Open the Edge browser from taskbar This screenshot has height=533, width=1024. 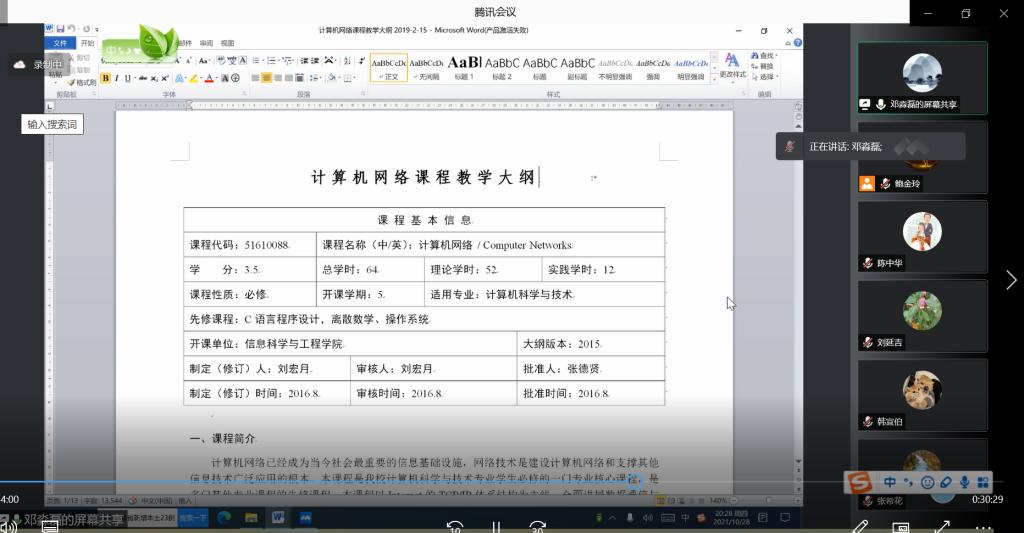224,518
